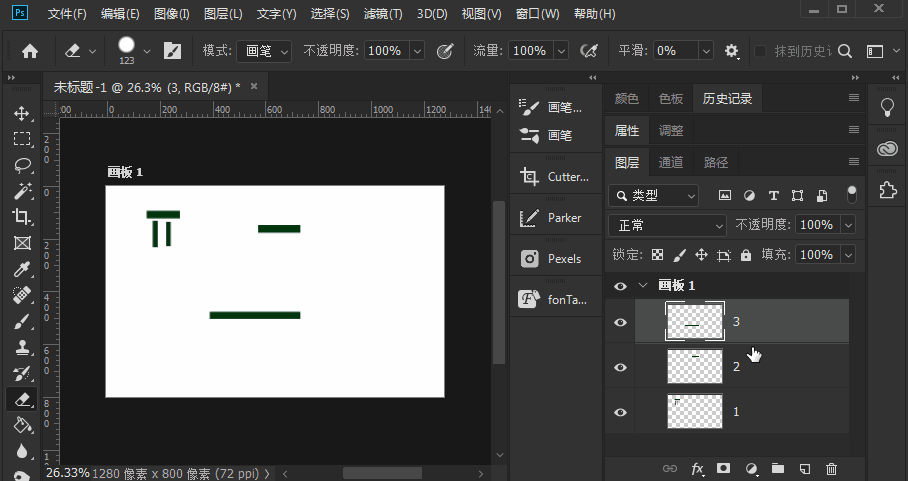Select the Lasso tool
The image size is (908, 481).
point(22,165)
